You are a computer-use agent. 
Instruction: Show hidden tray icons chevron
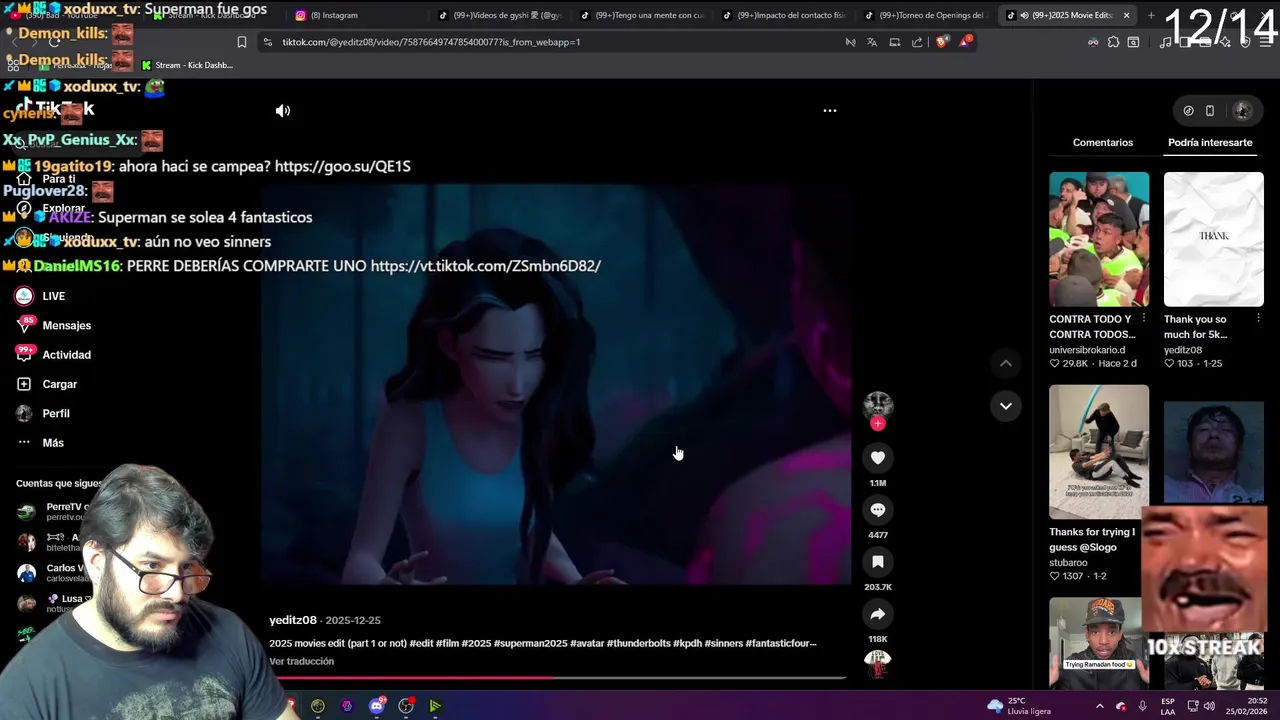click(1099, 706)
